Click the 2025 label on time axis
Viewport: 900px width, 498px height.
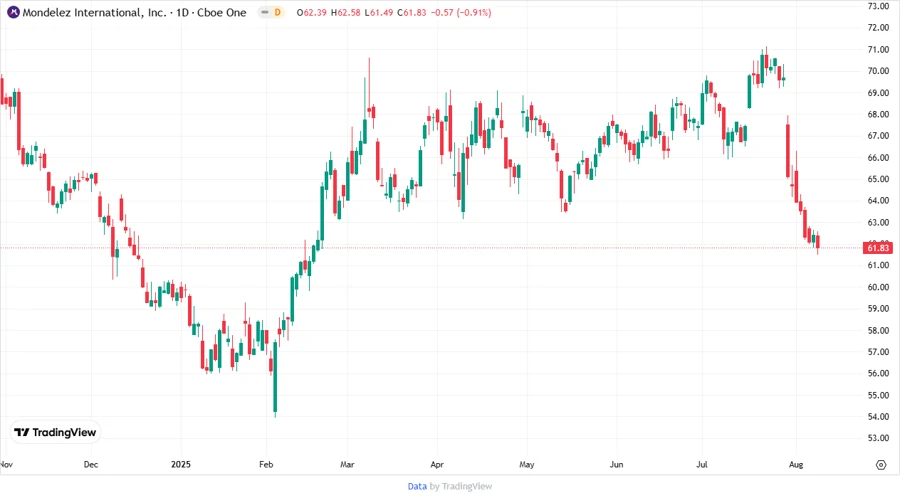tap(181, 464)
